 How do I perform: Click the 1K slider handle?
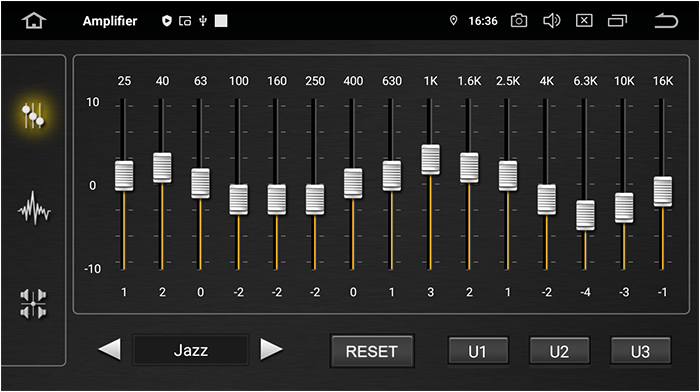coord(430,159)
